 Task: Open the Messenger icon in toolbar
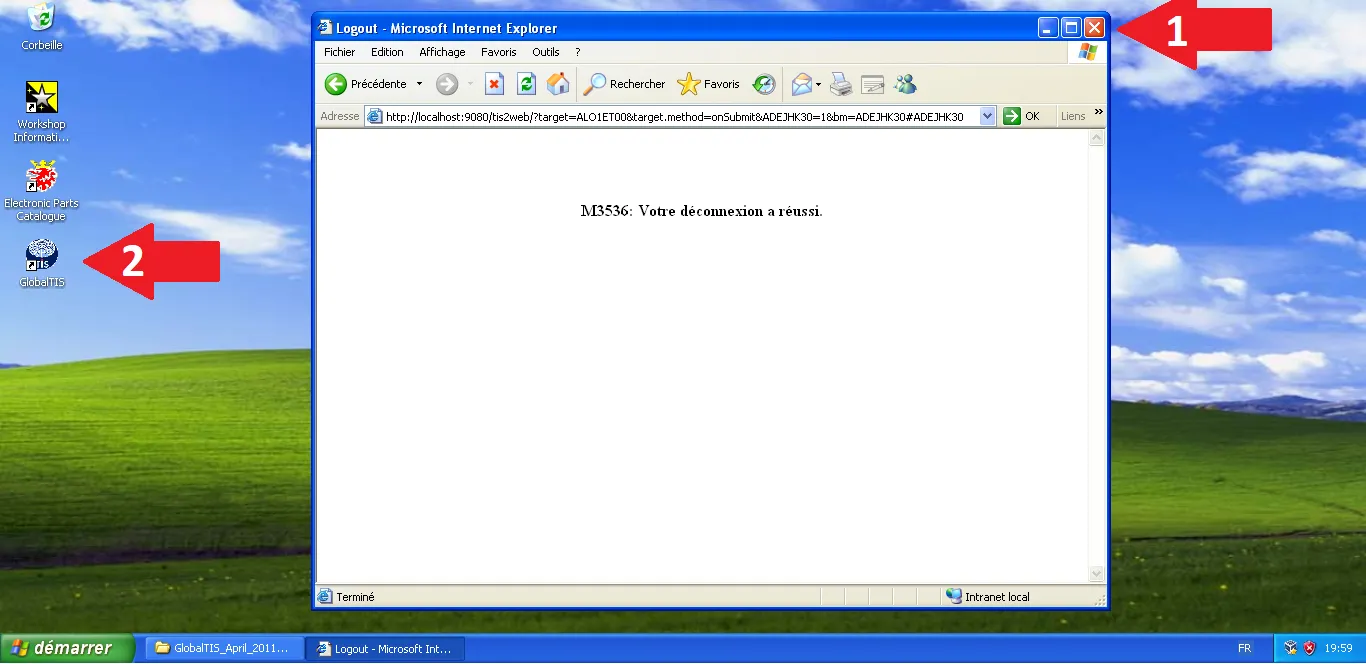coord(905,85)
